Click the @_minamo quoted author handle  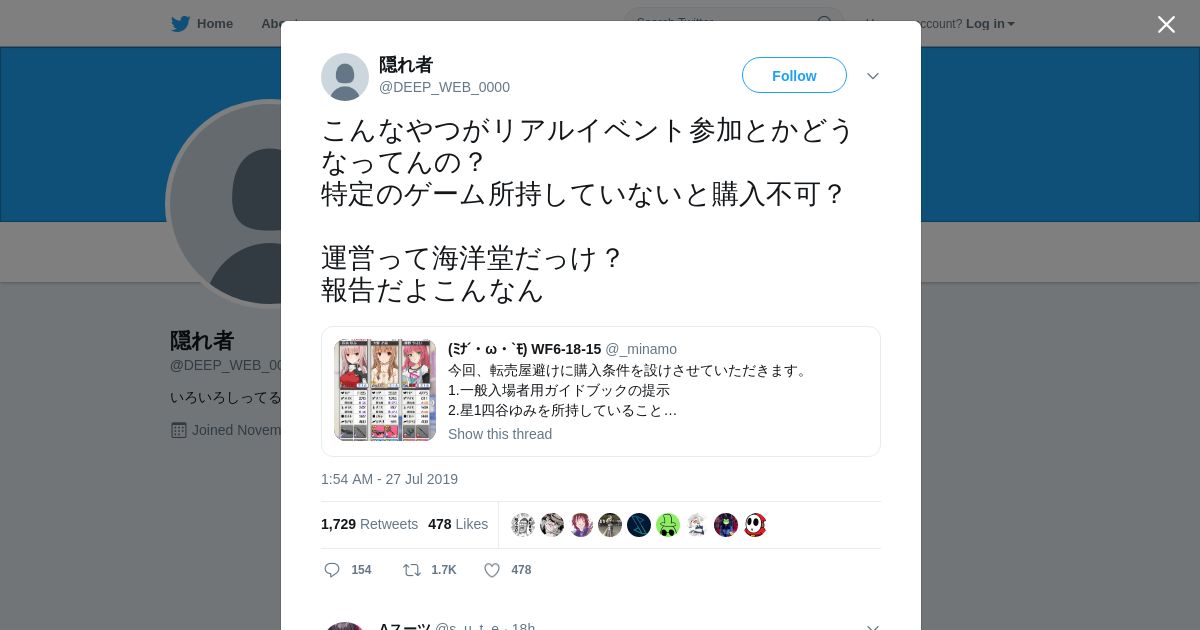pos(641,349)
